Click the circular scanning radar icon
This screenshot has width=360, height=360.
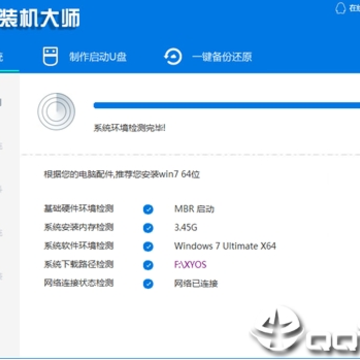(x=56, y=112)
